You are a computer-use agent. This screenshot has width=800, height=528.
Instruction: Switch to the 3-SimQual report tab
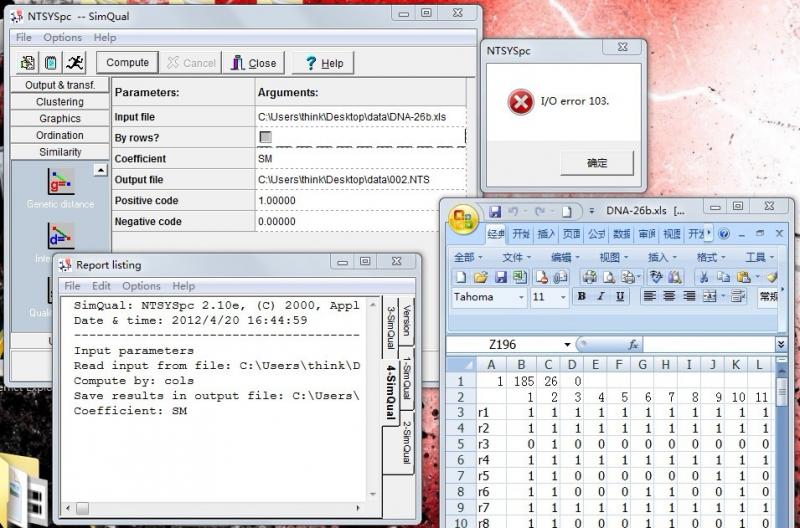(390, 328)
